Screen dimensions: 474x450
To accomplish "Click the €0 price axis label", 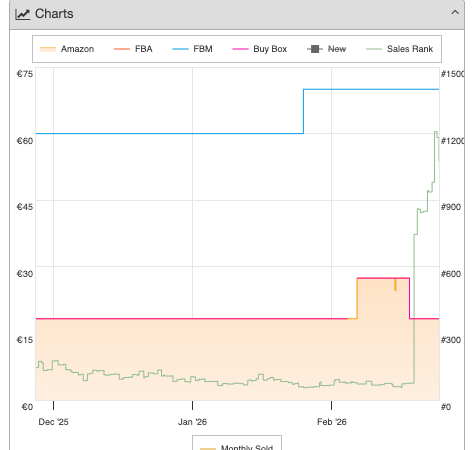I will coord(27,407).
